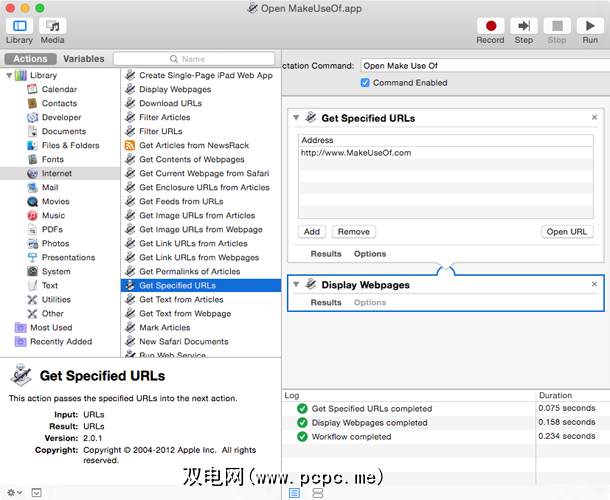Edit the Dictation Command text field

click(x=485, y=66)
